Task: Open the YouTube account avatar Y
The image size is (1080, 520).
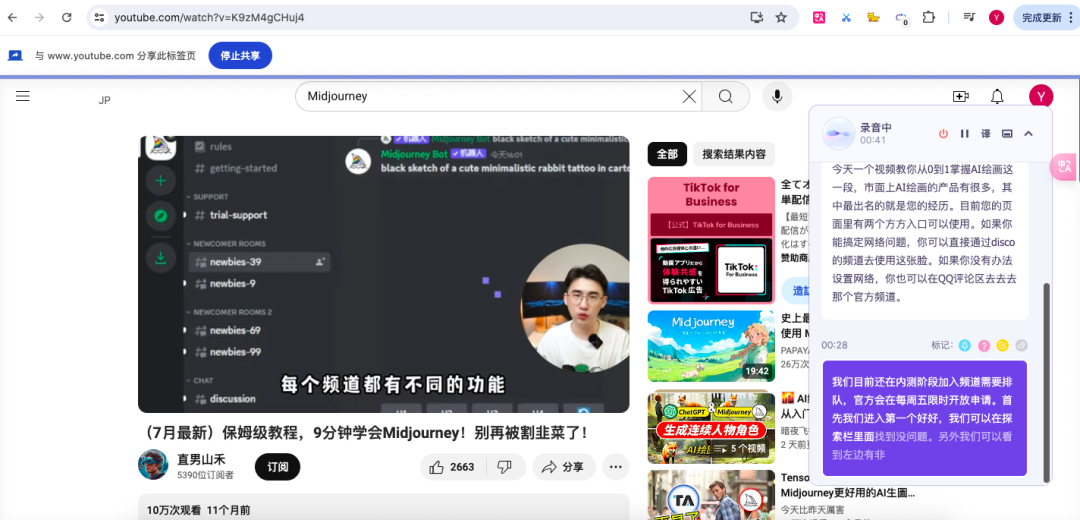Action: [x=1041, y=96]
